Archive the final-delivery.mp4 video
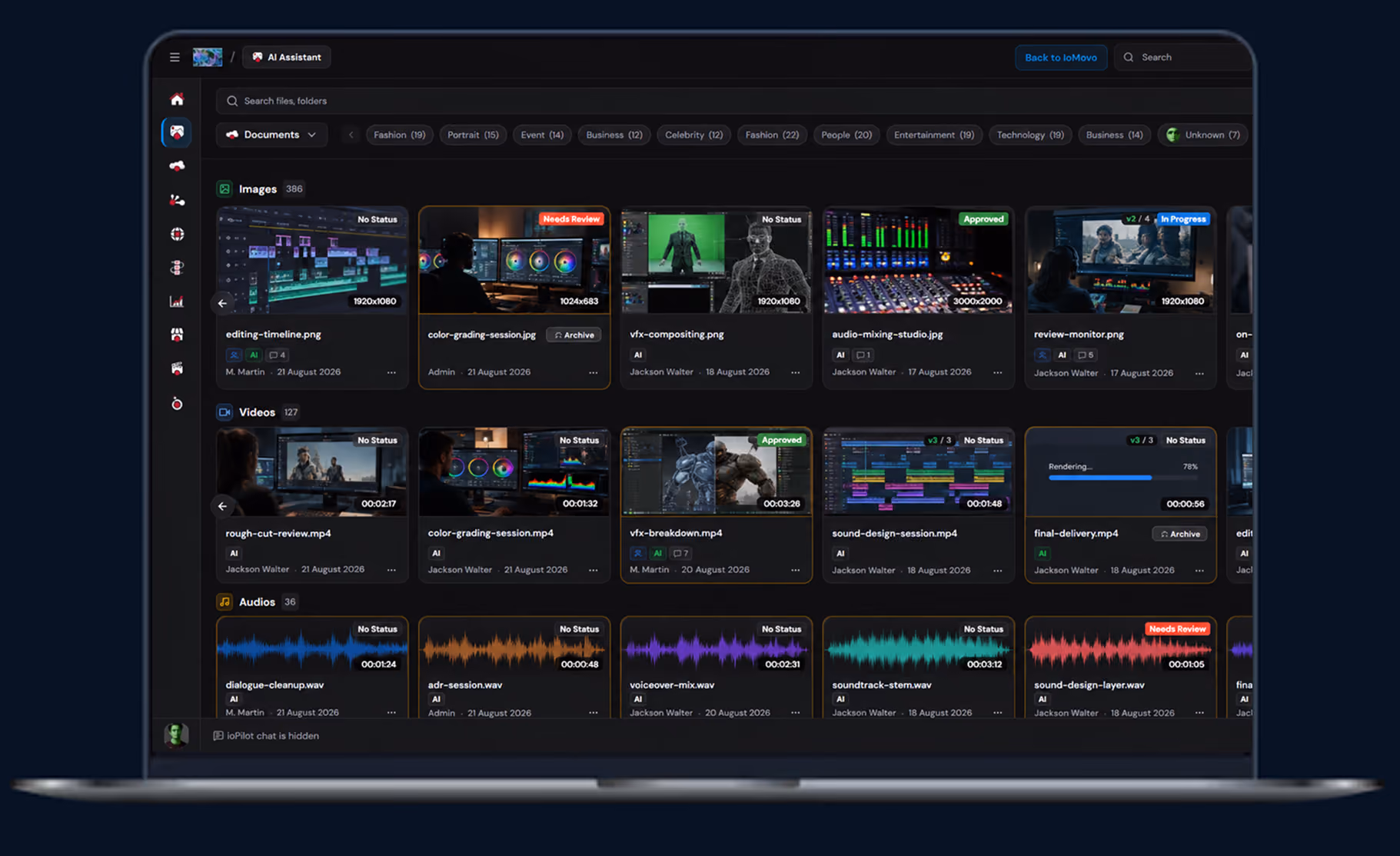Screen dimensions: 1400x856 [1180, 534]
